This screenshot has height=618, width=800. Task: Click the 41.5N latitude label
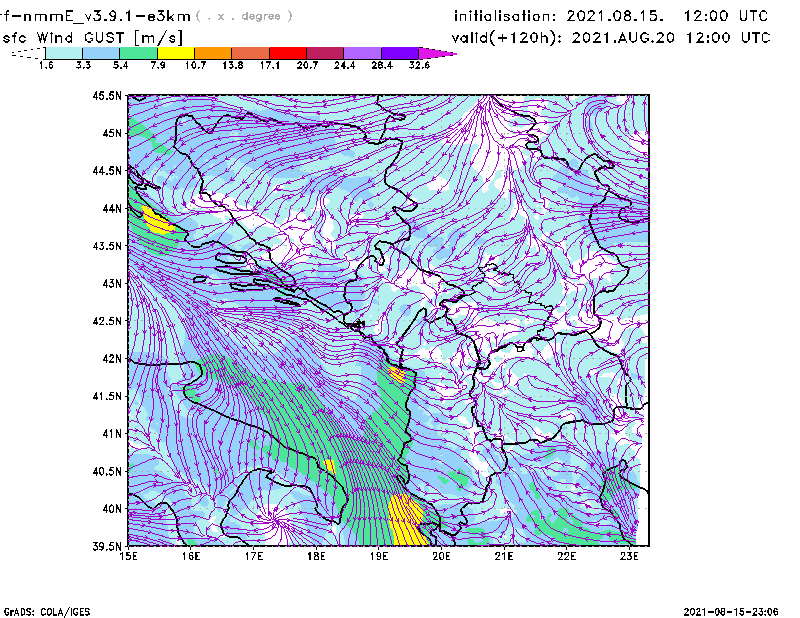tap(107, 396)
